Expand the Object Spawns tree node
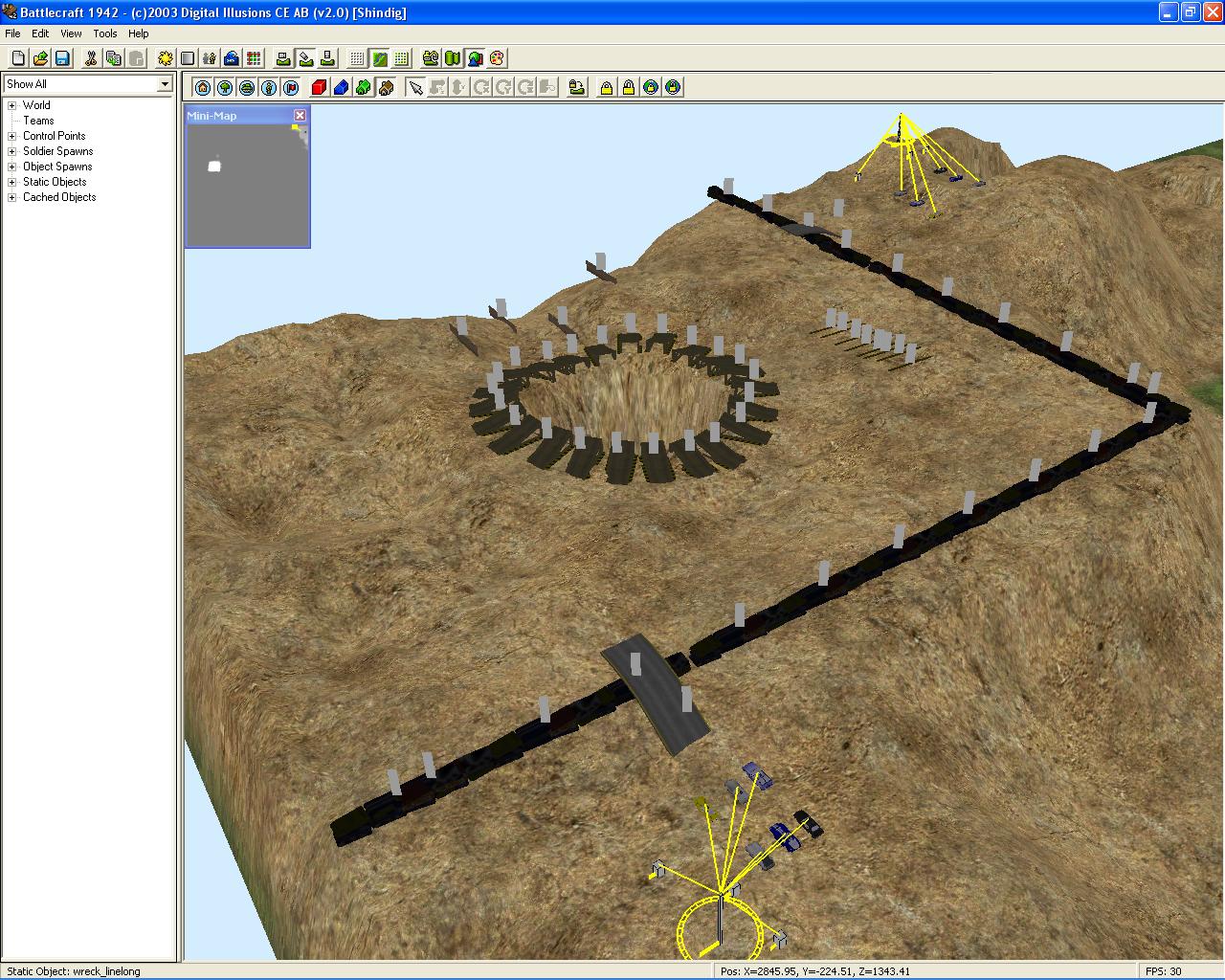 point(12,167)
